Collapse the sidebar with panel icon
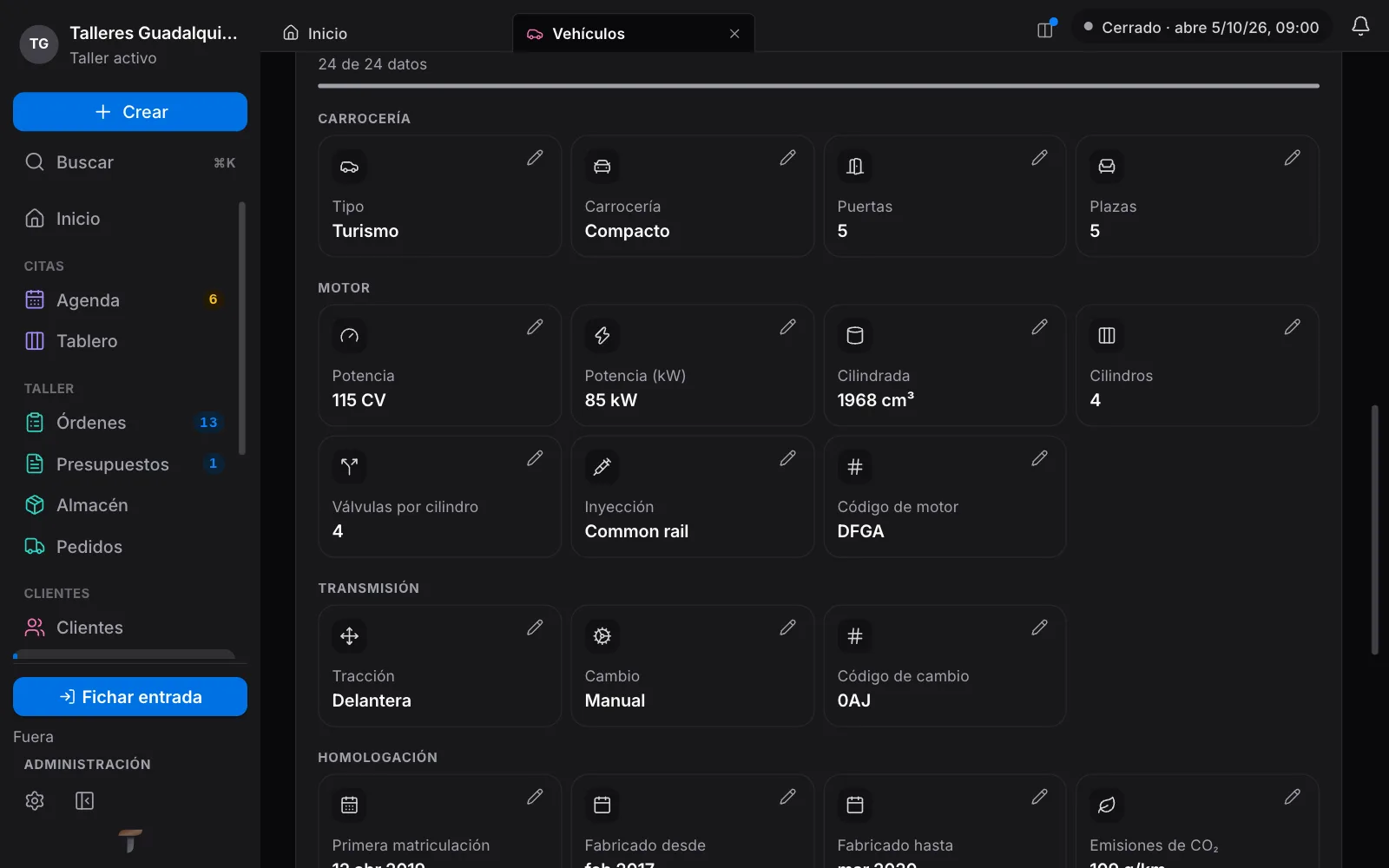This screenshot has width=1389, height=868. tap(84, 800)
